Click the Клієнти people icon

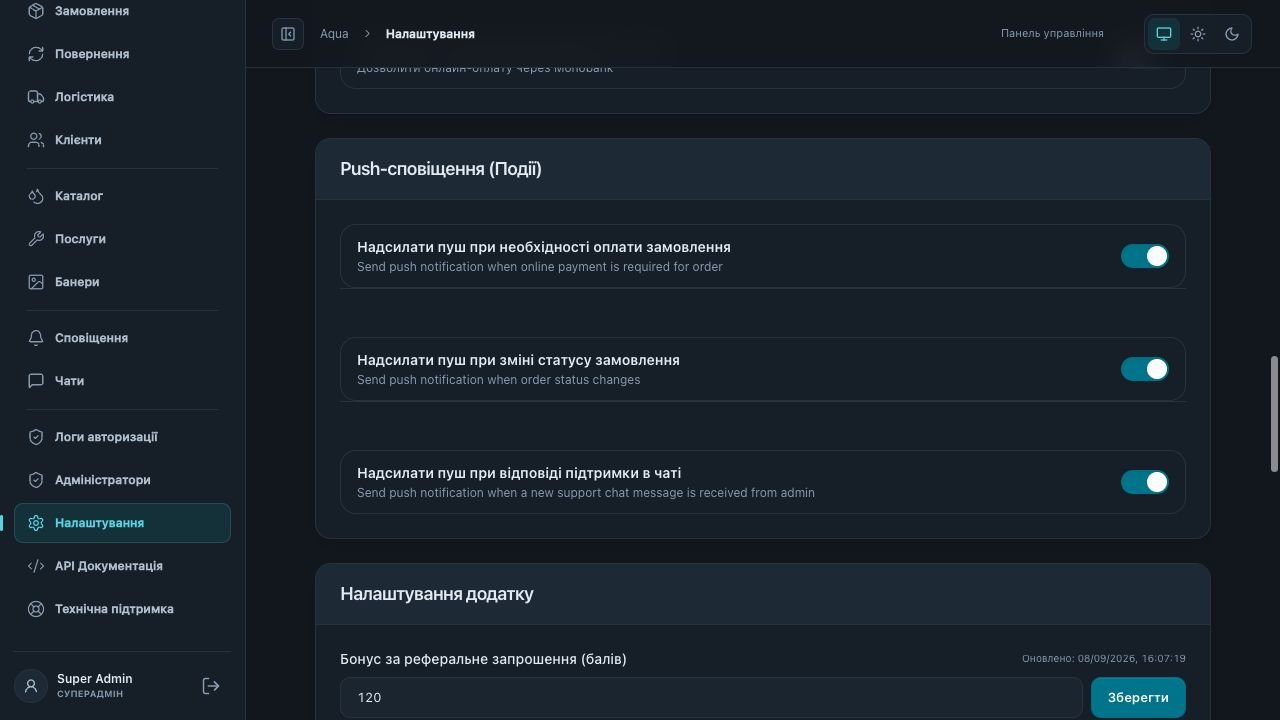pyautogui.click(x=36, y=140)
